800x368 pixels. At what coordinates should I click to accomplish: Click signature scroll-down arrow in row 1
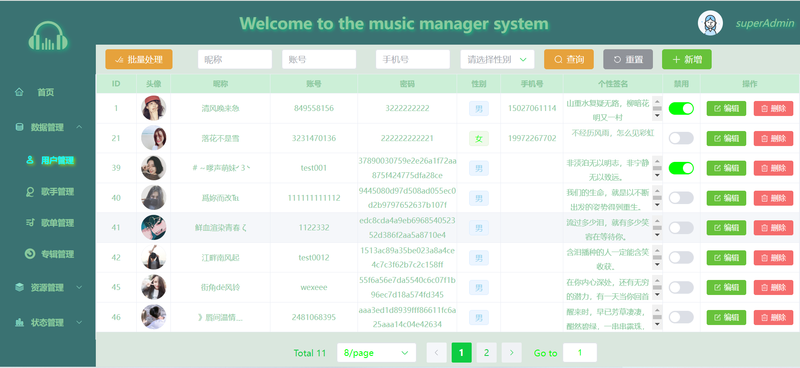pos(657,115)
